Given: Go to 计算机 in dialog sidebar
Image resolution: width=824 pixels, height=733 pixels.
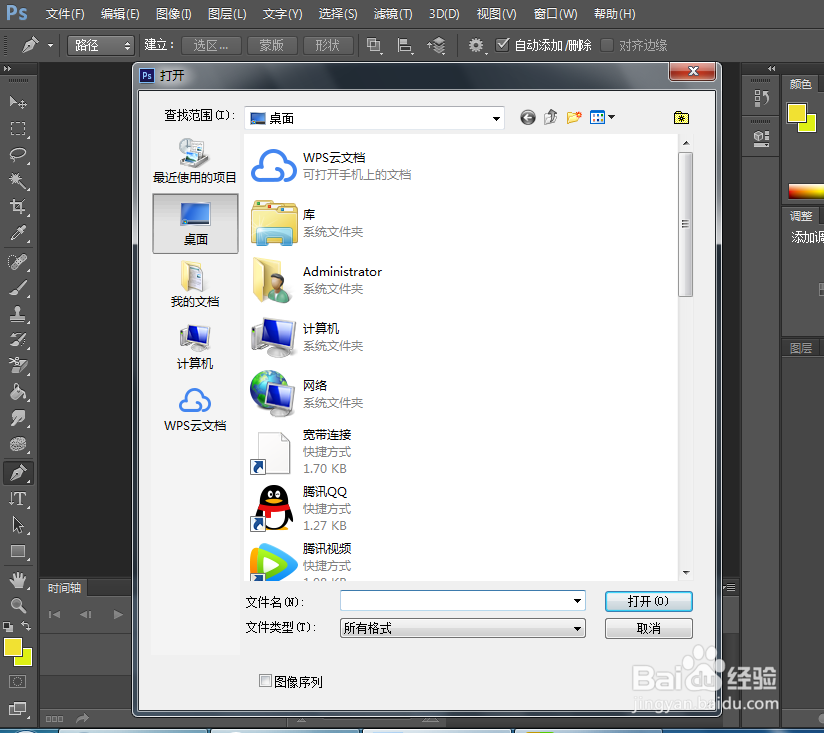Looking at the screenshot, I should (195, 347).
